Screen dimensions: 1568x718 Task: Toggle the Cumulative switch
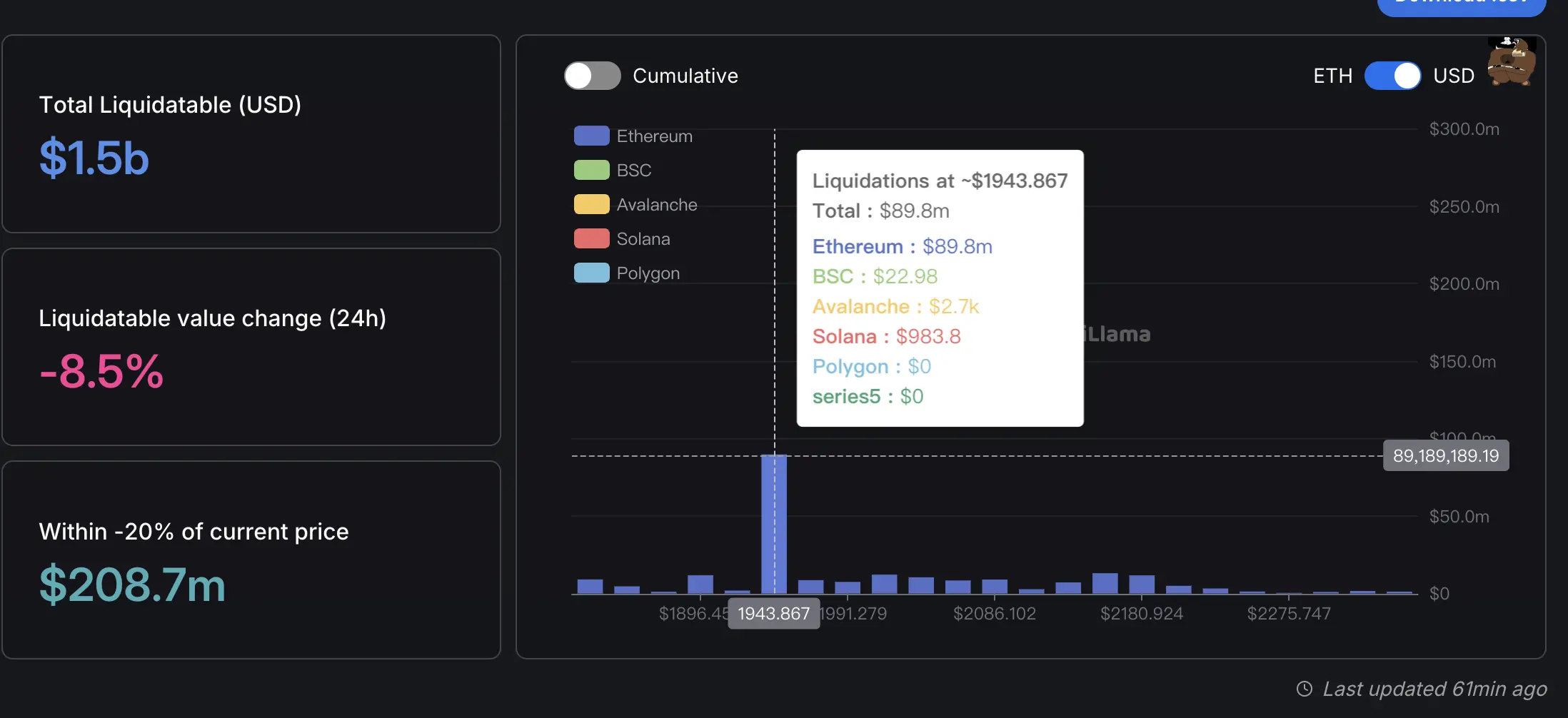592,76
